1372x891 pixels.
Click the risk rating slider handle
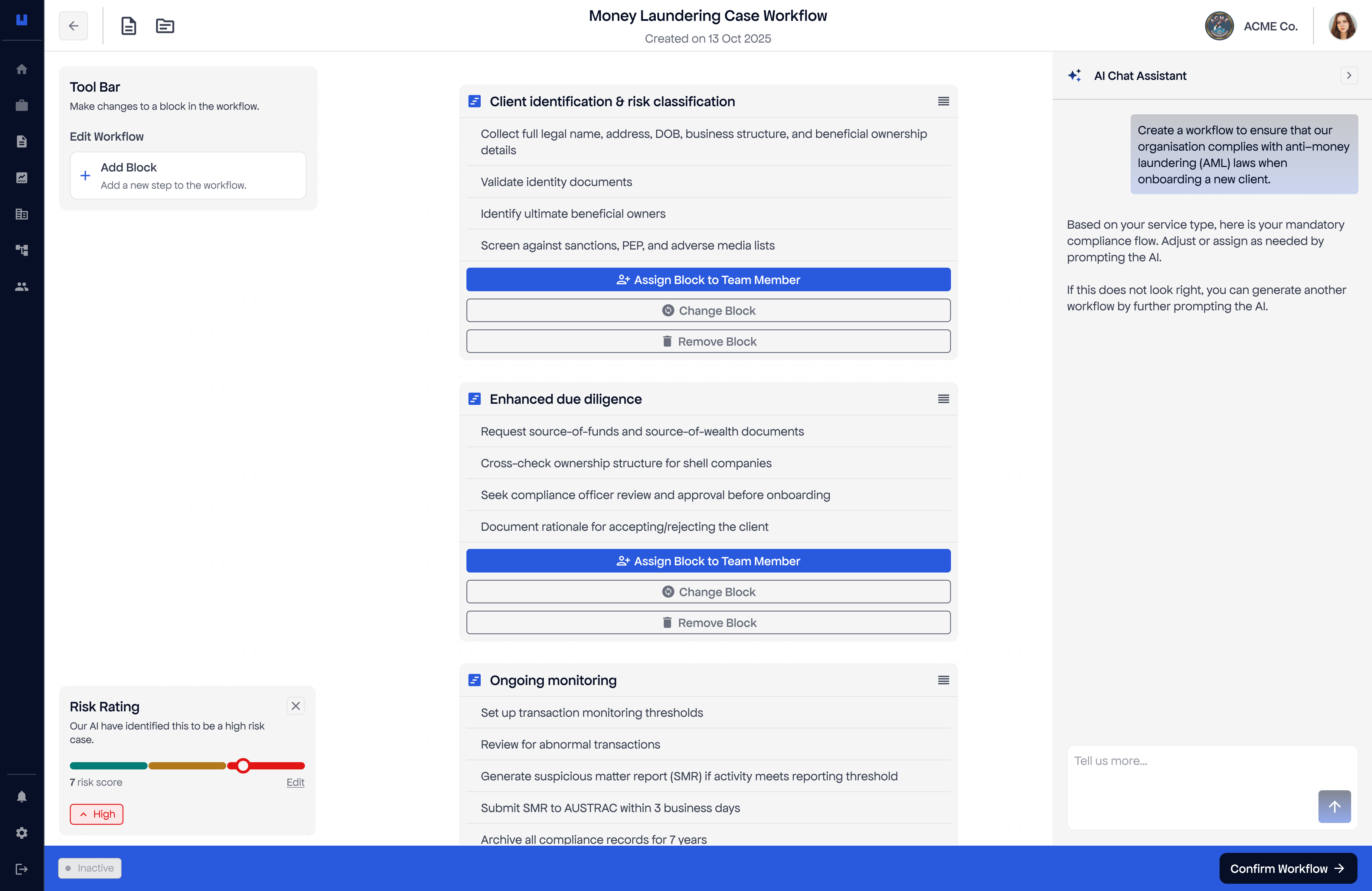click(243, 766)
